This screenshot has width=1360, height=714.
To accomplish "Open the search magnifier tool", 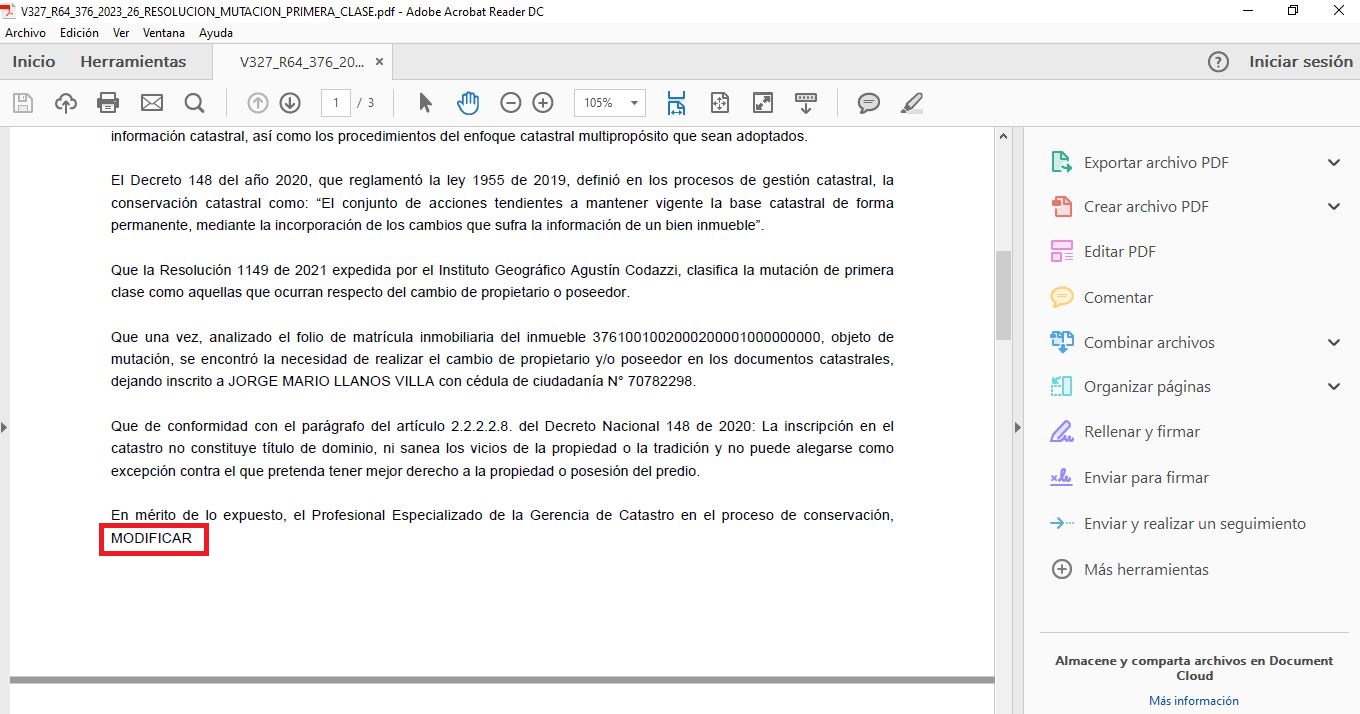I will (194, 103).
